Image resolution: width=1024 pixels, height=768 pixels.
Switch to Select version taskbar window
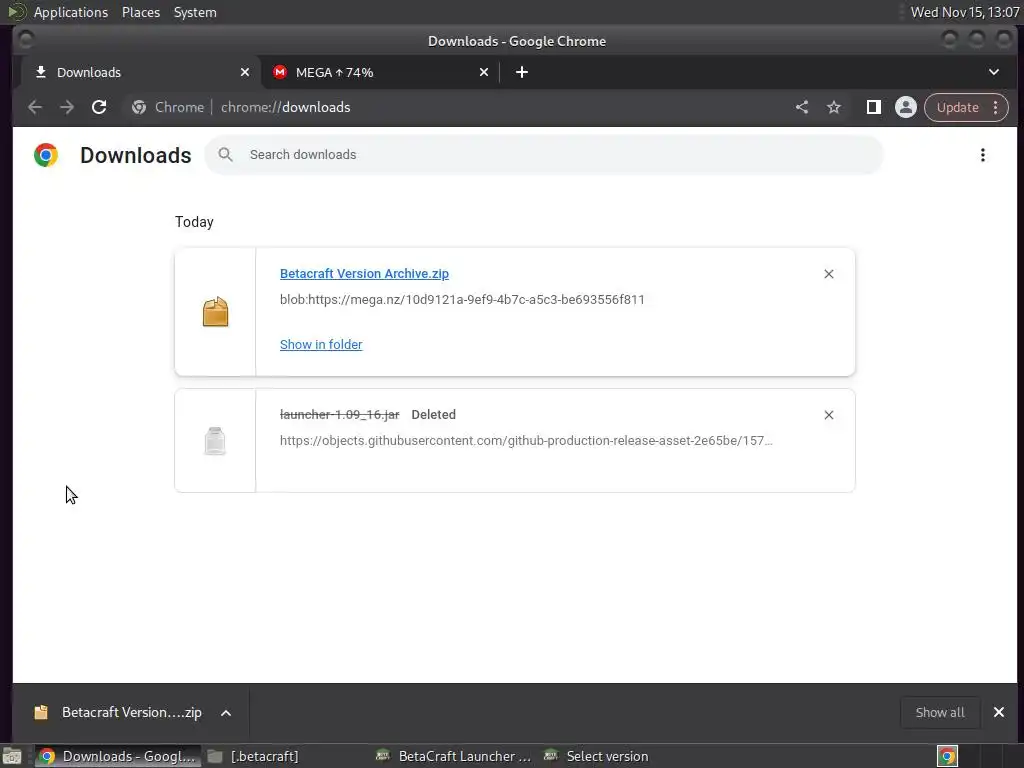[x=596, y=756]
